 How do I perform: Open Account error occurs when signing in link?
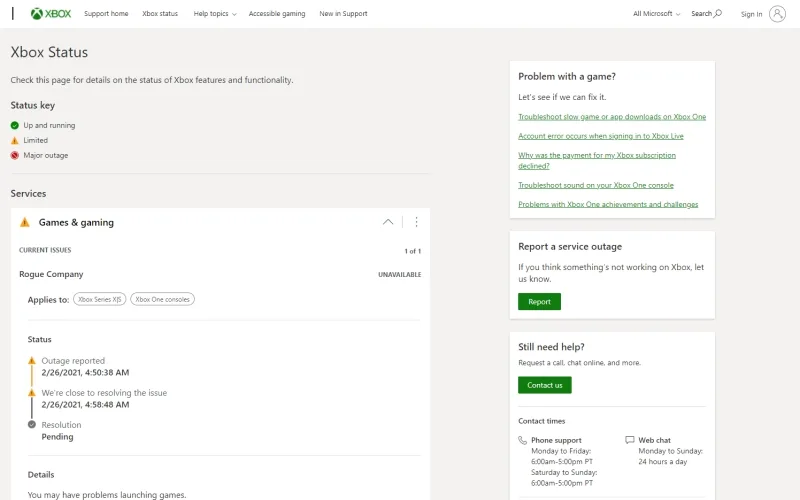pos(601,136)
